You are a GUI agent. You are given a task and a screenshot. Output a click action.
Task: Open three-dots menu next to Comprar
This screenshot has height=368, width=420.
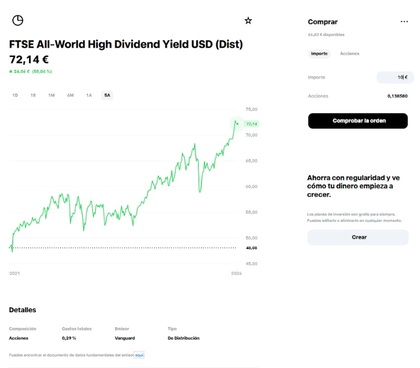[404, 21]
